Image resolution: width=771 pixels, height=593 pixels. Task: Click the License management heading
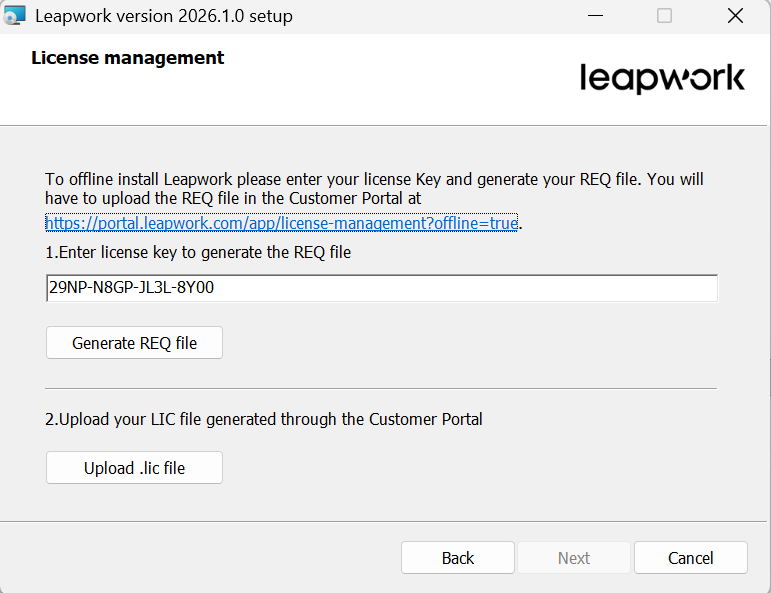(x=127, y=58)
